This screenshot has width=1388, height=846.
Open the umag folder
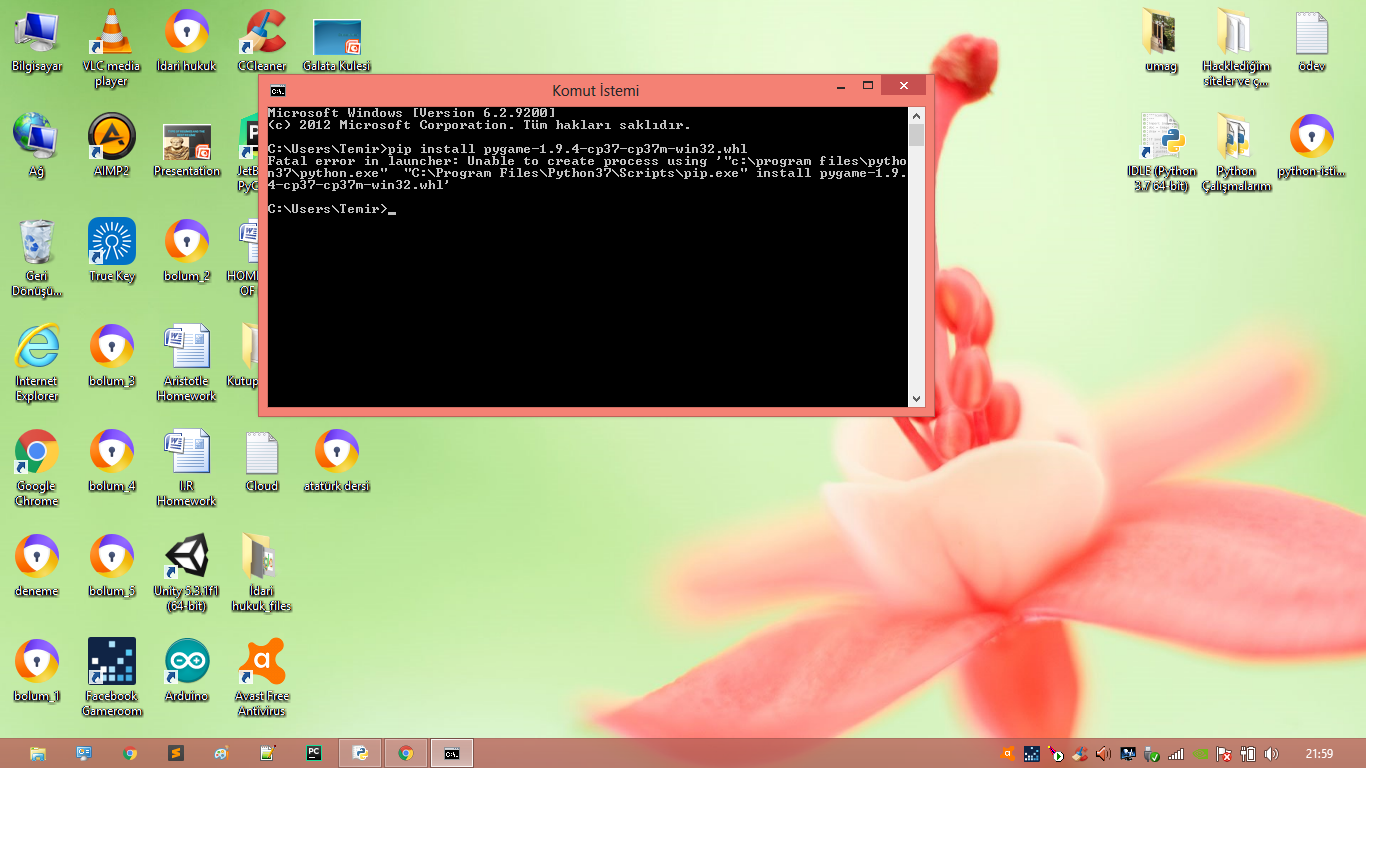tap(1160, 40)
